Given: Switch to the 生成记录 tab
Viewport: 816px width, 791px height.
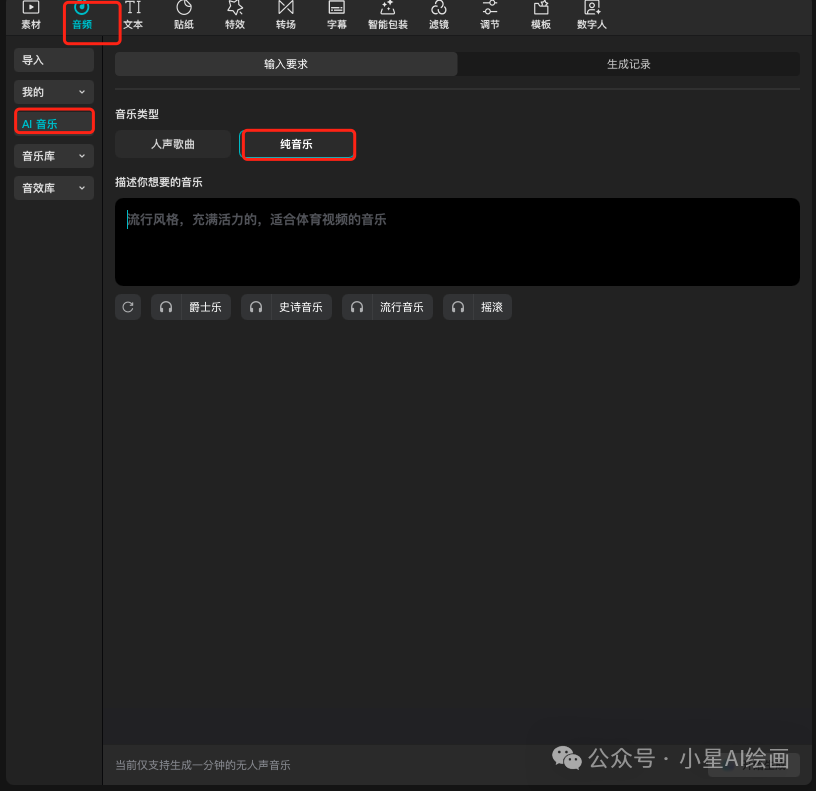Looking at the screenshot, I should tap(628, 63).
